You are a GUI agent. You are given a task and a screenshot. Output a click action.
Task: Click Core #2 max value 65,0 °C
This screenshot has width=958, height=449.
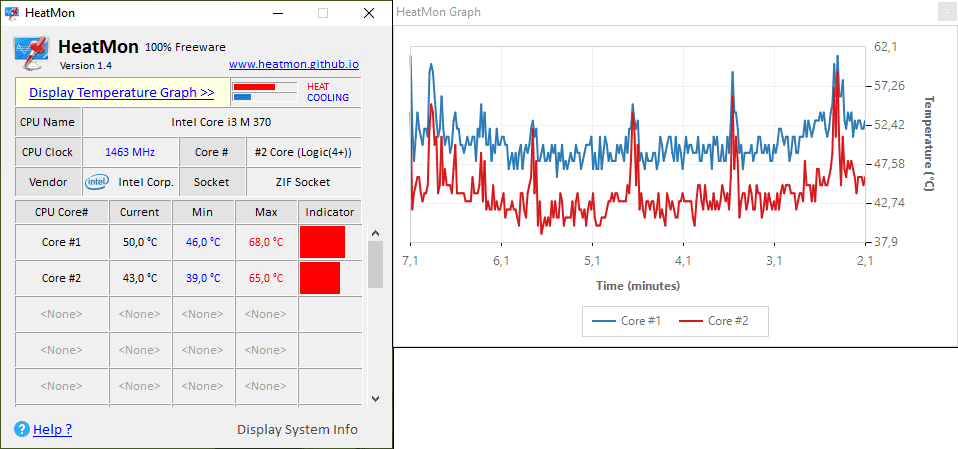[266, 278]
